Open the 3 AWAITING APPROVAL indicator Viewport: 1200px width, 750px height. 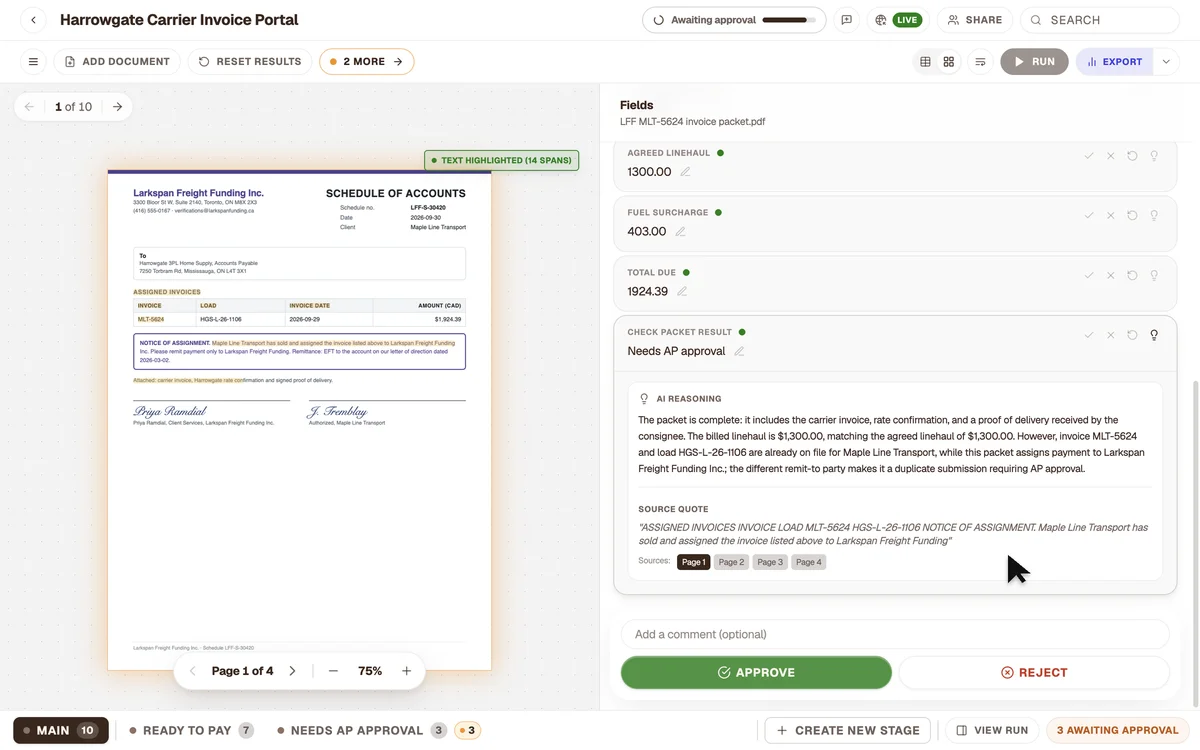[x=1117, y=730]
